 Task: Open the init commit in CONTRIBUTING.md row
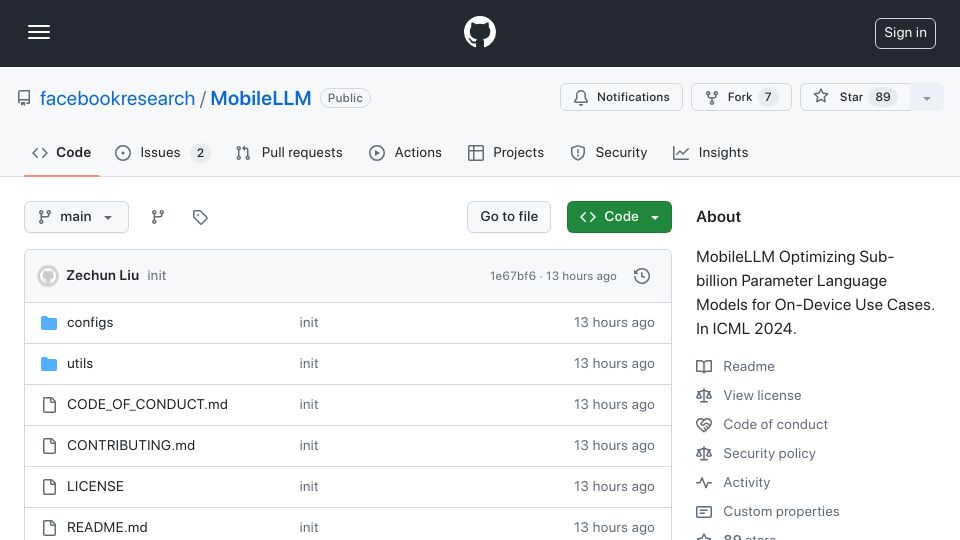(309, 446)
